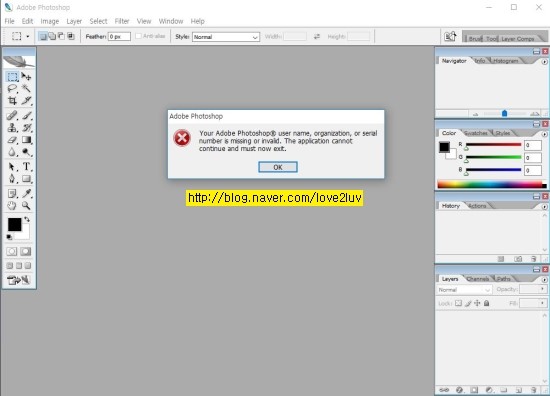Click the Feather pixel input field
This screenshot has height=396, width=550.
[119, 36]
